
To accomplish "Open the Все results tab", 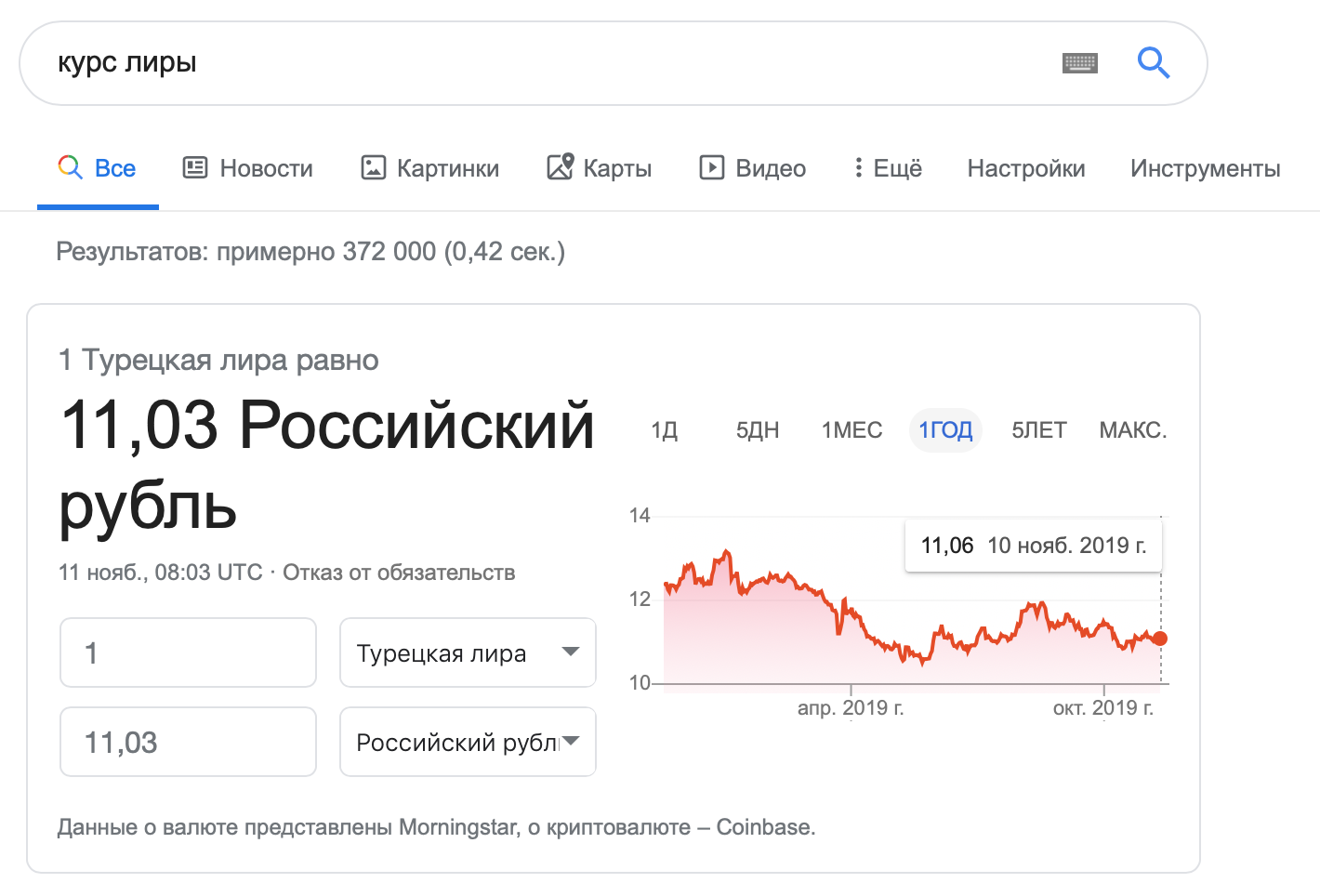I will (98, 168).
